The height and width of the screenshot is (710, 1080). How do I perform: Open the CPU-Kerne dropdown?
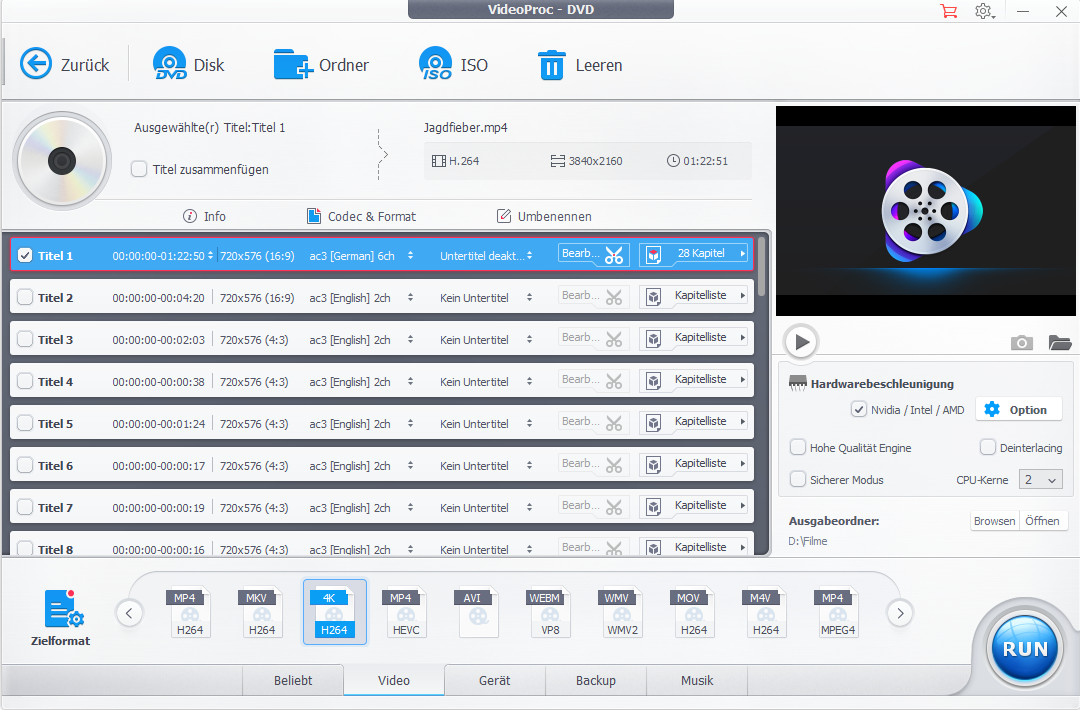pos(1040,479)
